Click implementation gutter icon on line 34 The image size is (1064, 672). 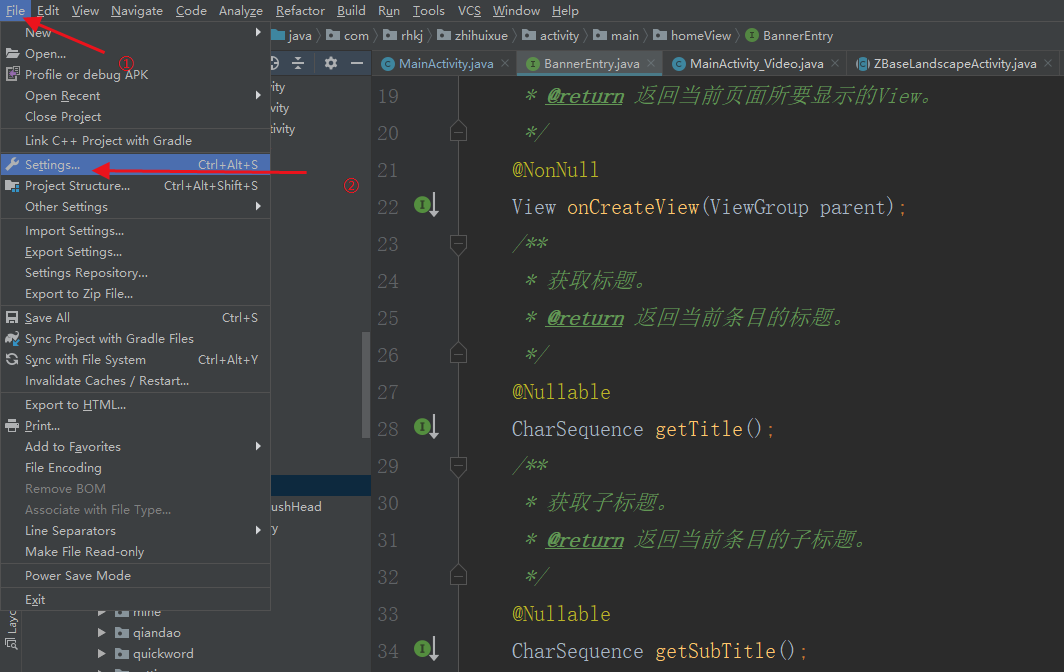(426, 648)
